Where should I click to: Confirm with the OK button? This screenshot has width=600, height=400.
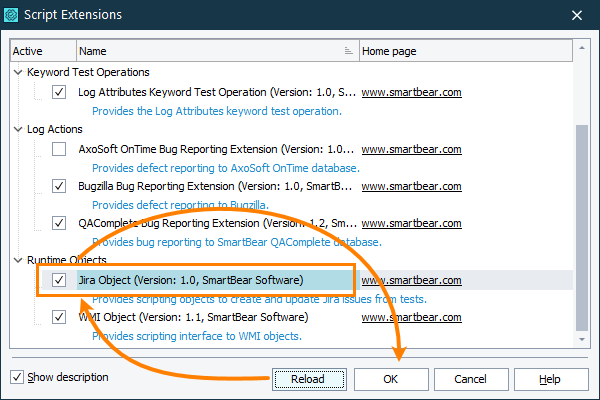click(390, 379)
